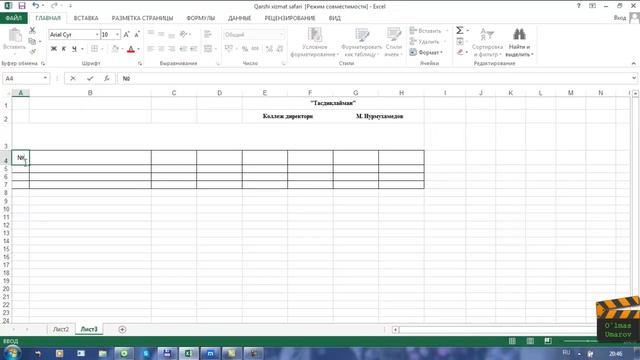
Task: Click into the formula bar
Action: tap(375, 78)
